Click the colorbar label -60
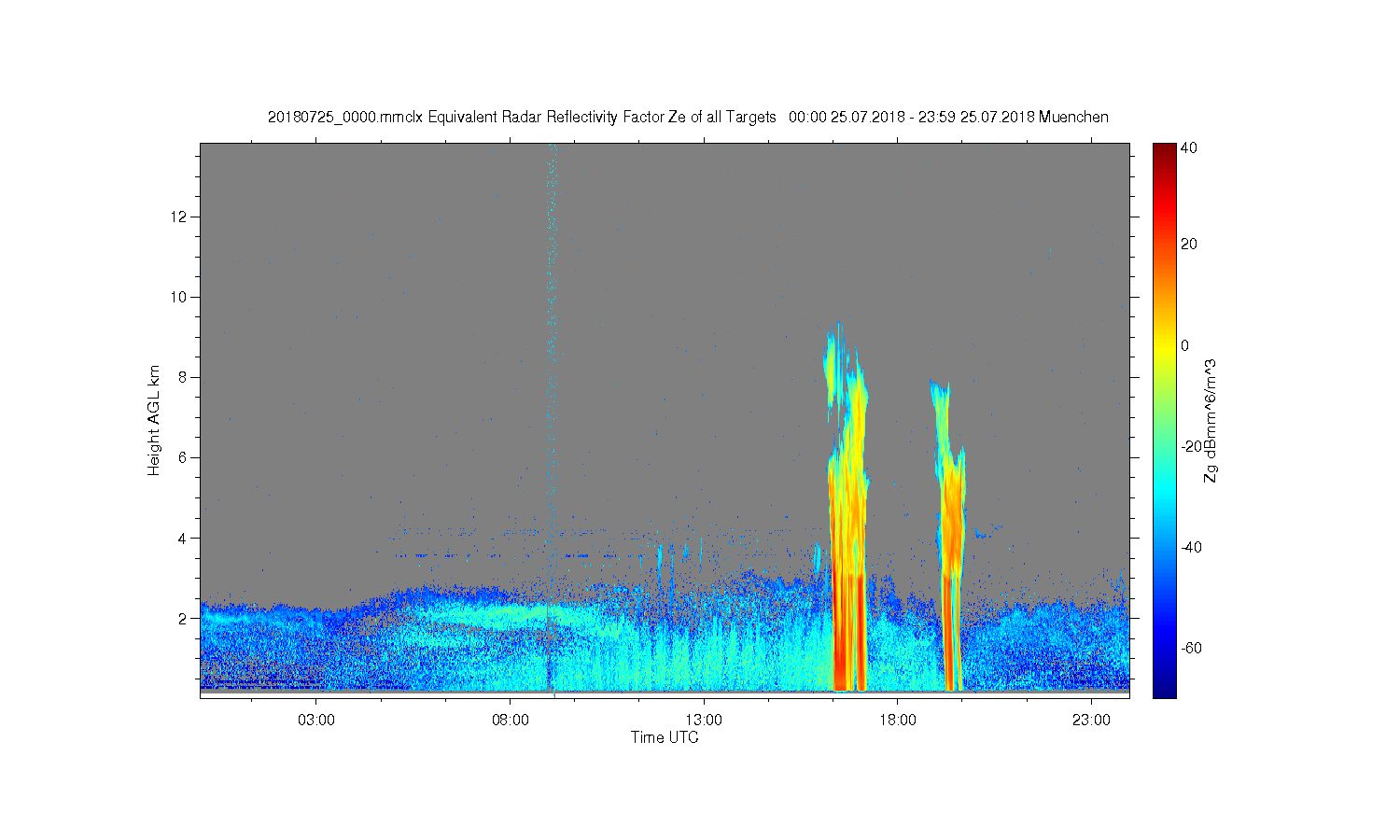Image resolution: width=1400 pixels, height=840 pixels. point(1192,648)
